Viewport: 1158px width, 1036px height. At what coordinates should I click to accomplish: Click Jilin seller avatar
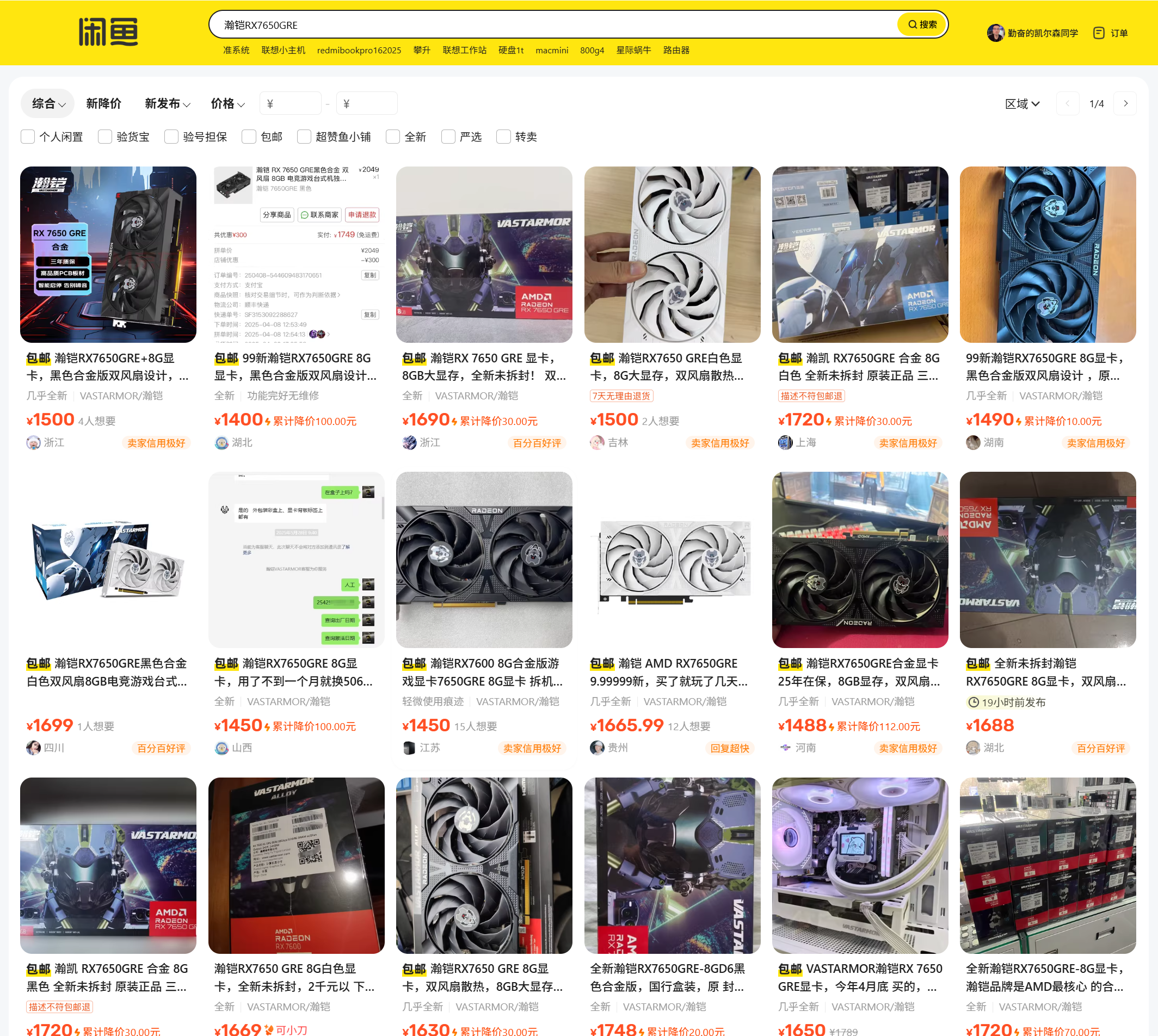pyautogui.click(x=596, y=443)
